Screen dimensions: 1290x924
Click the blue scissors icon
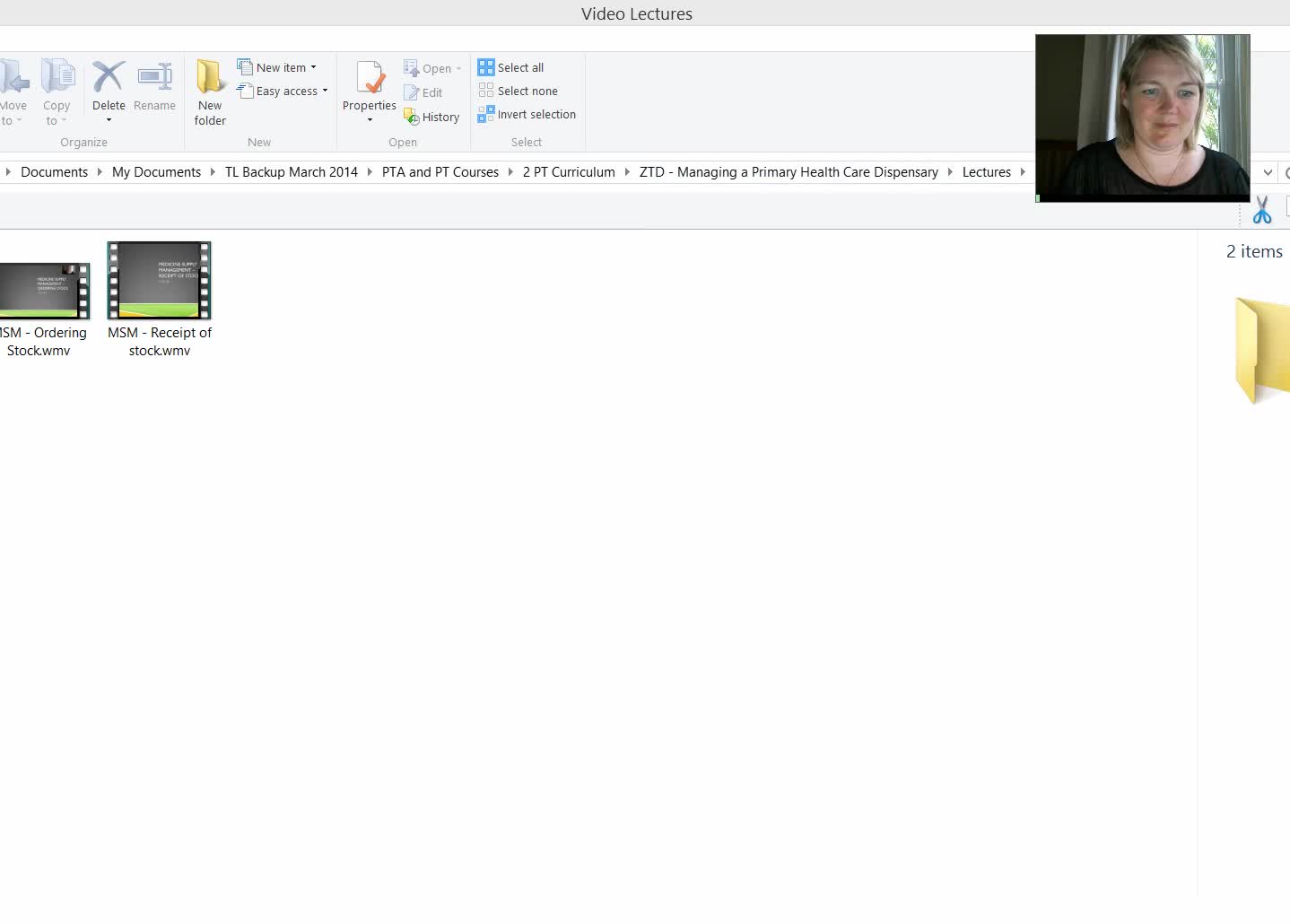(x=1261, y=210)
